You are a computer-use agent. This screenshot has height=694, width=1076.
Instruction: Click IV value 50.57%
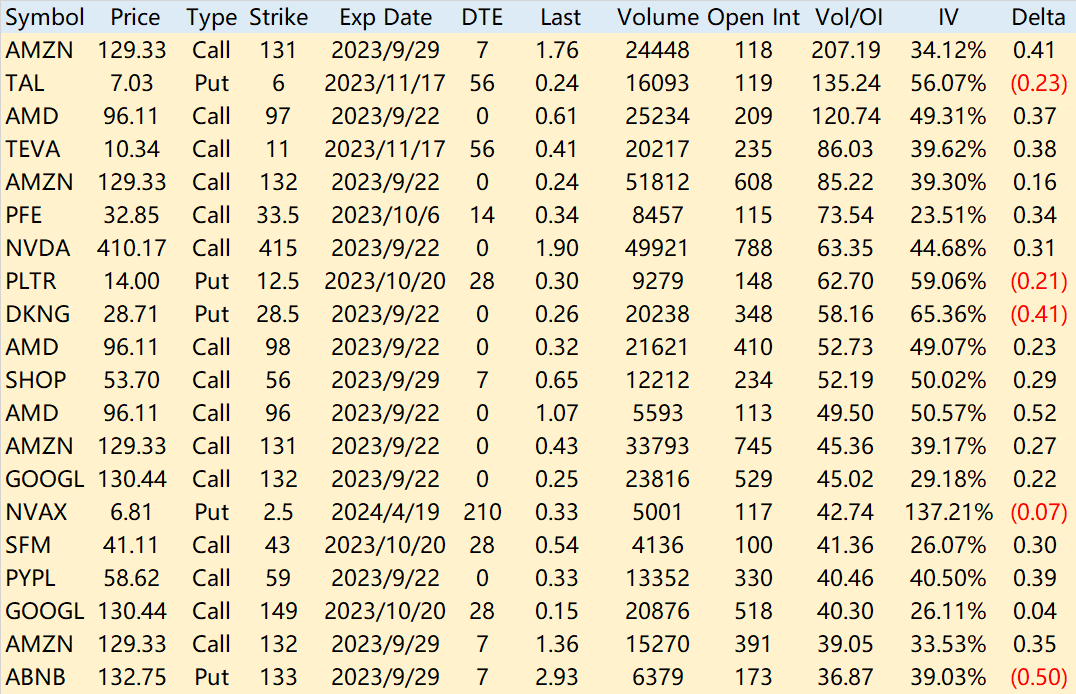(x=948, y=413)
